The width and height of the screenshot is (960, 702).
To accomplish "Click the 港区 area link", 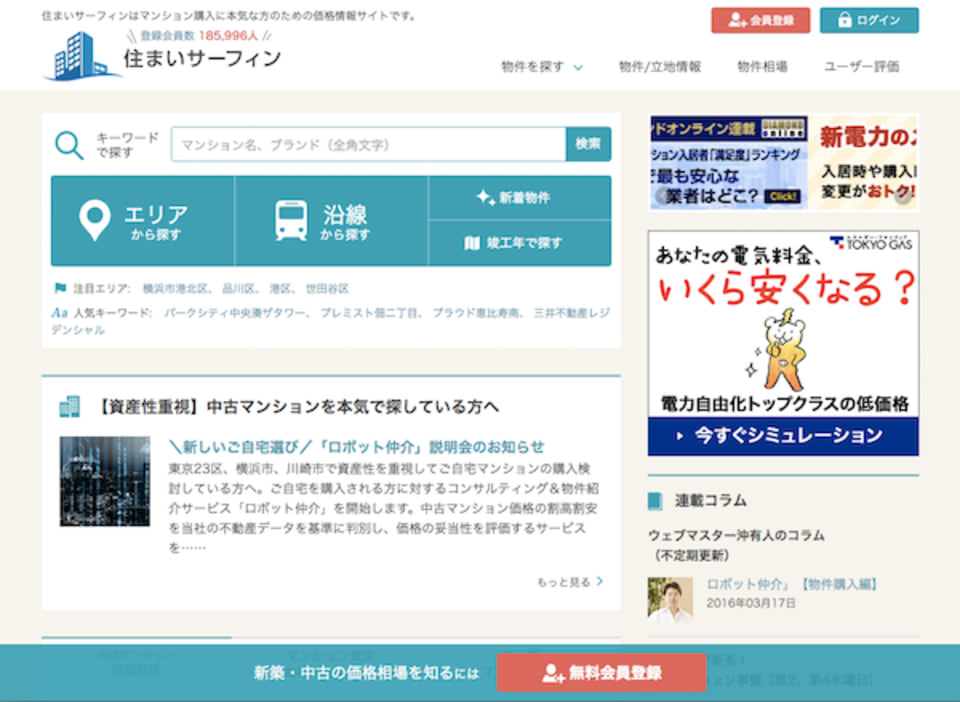I will tap(280, 288).
